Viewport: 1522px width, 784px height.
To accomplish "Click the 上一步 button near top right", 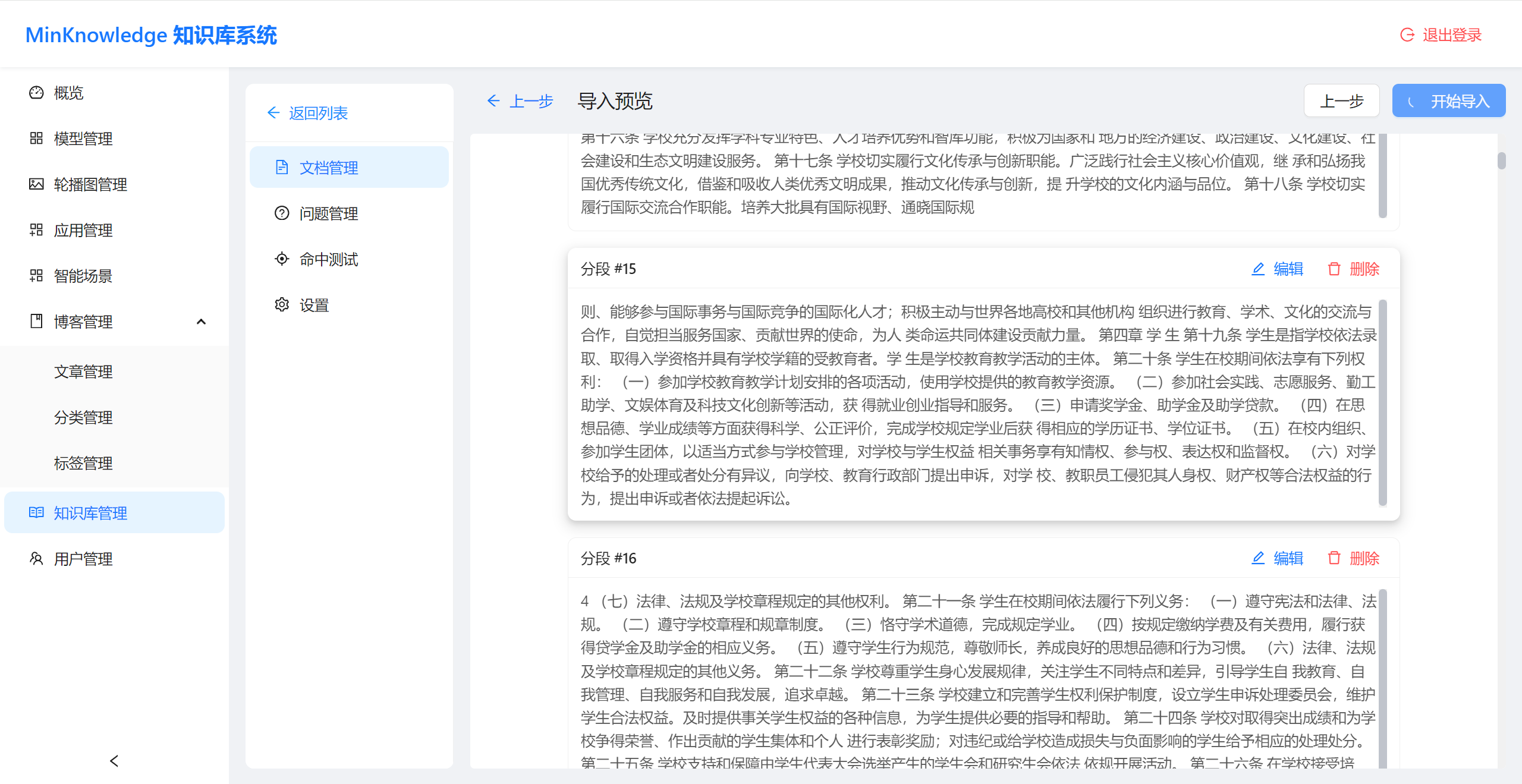I will [1341, 100].
